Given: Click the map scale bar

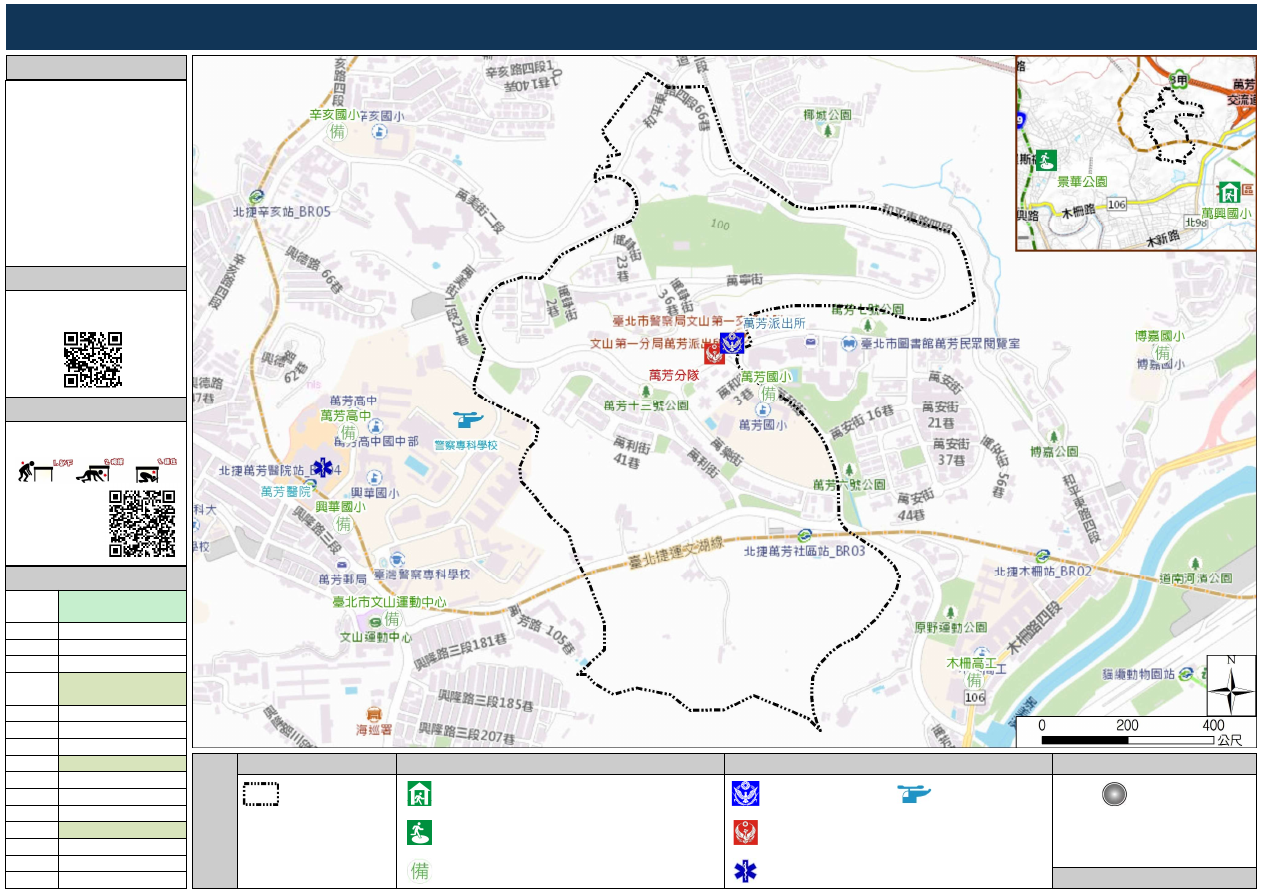Looking at the screenshot, I should pos(1128,740).
